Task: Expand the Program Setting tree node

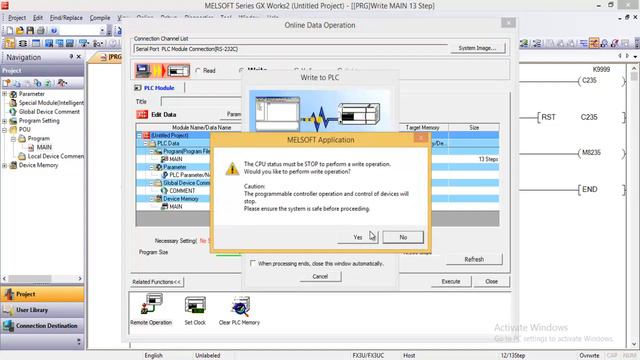Action: click(4, 121)
